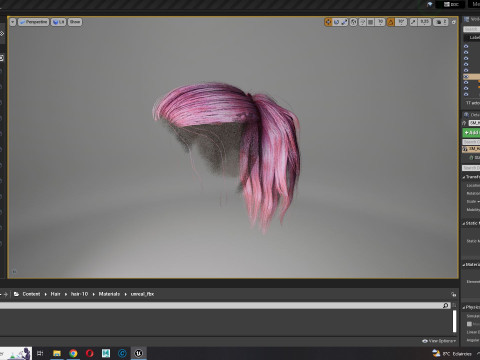
Task: Focus the Search Details field
Action: click(471, 168)
